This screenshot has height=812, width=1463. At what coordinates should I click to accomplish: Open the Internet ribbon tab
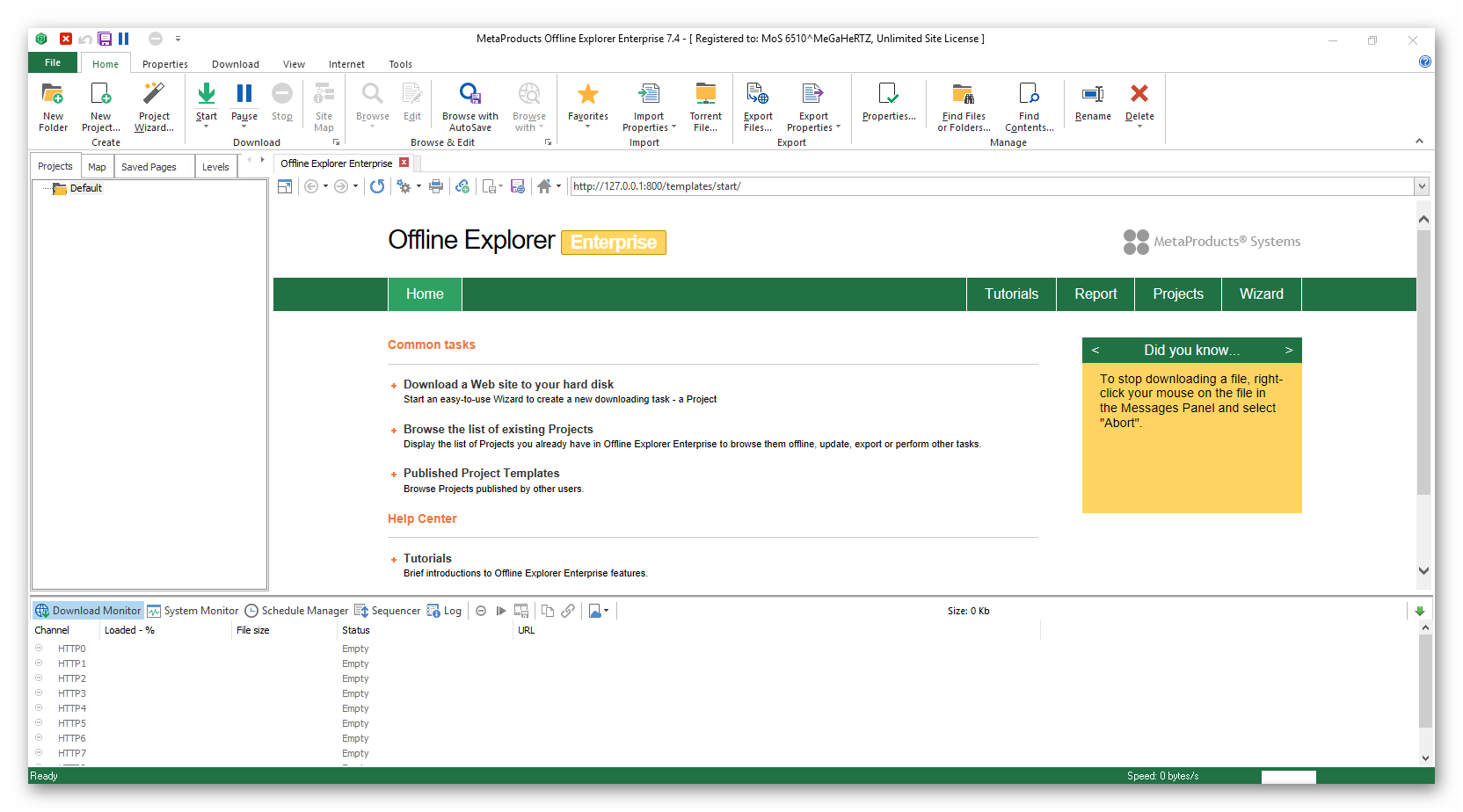(x=346, y=64)
